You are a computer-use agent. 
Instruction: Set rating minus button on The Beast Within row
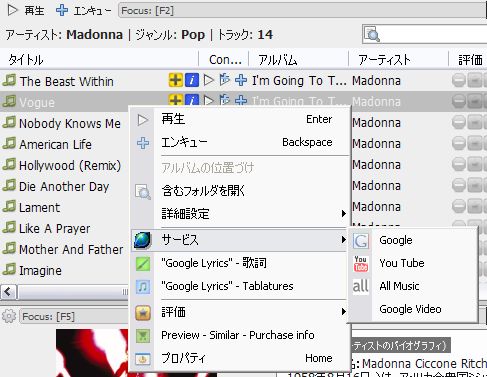(x=459, y=80)
